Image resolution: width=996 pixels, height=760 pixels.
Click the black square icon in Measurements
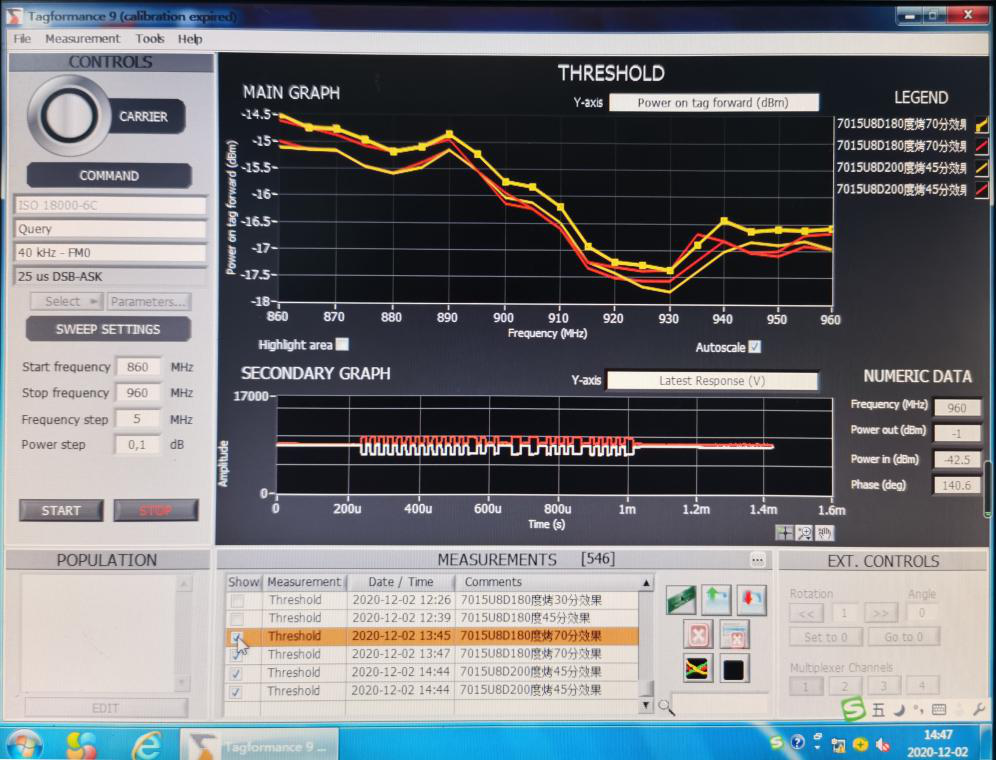pos(734,668)
